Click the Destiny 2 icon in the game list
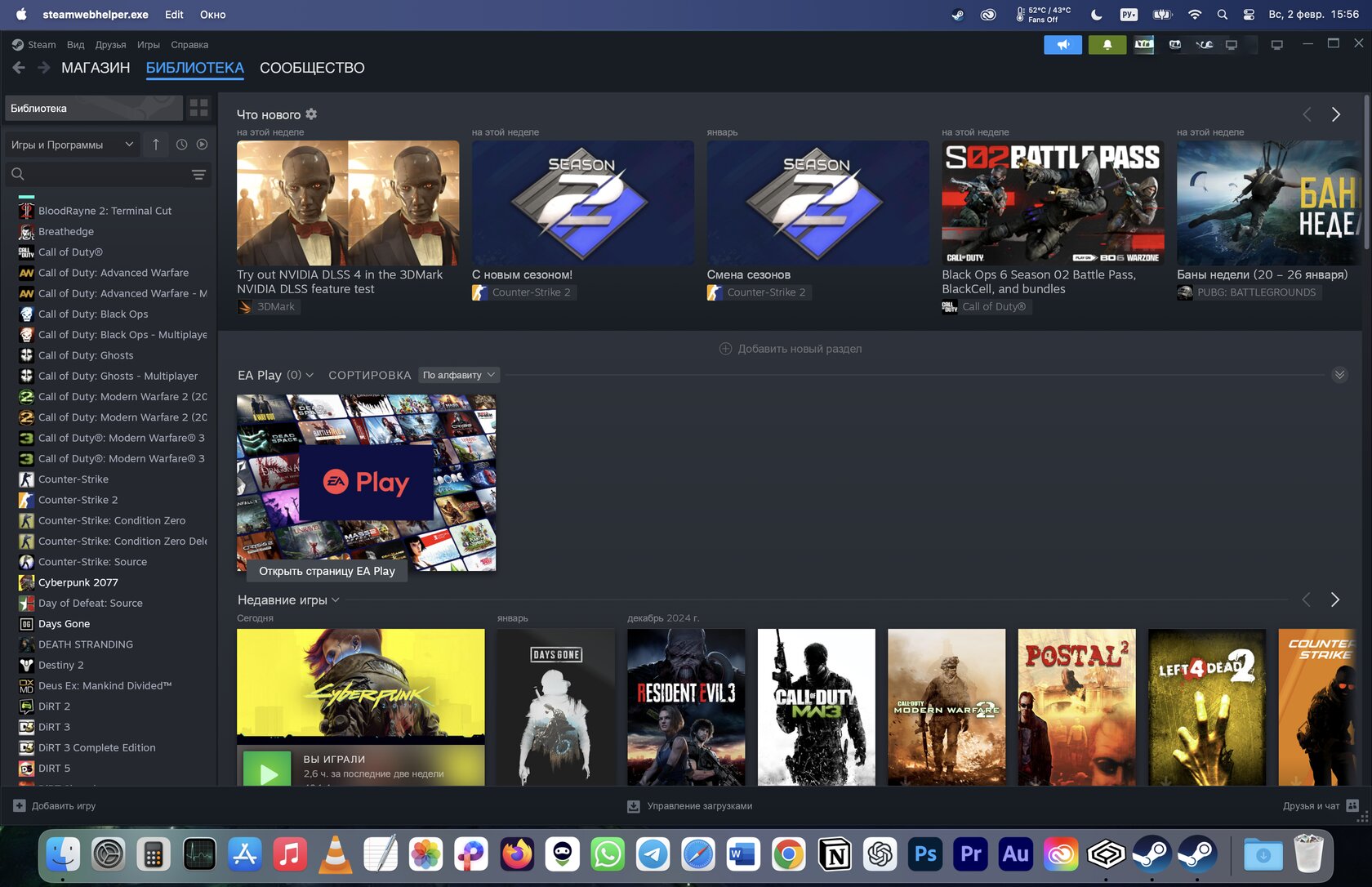The width and height of the screenshot is (1372, 887). (26, 665)
